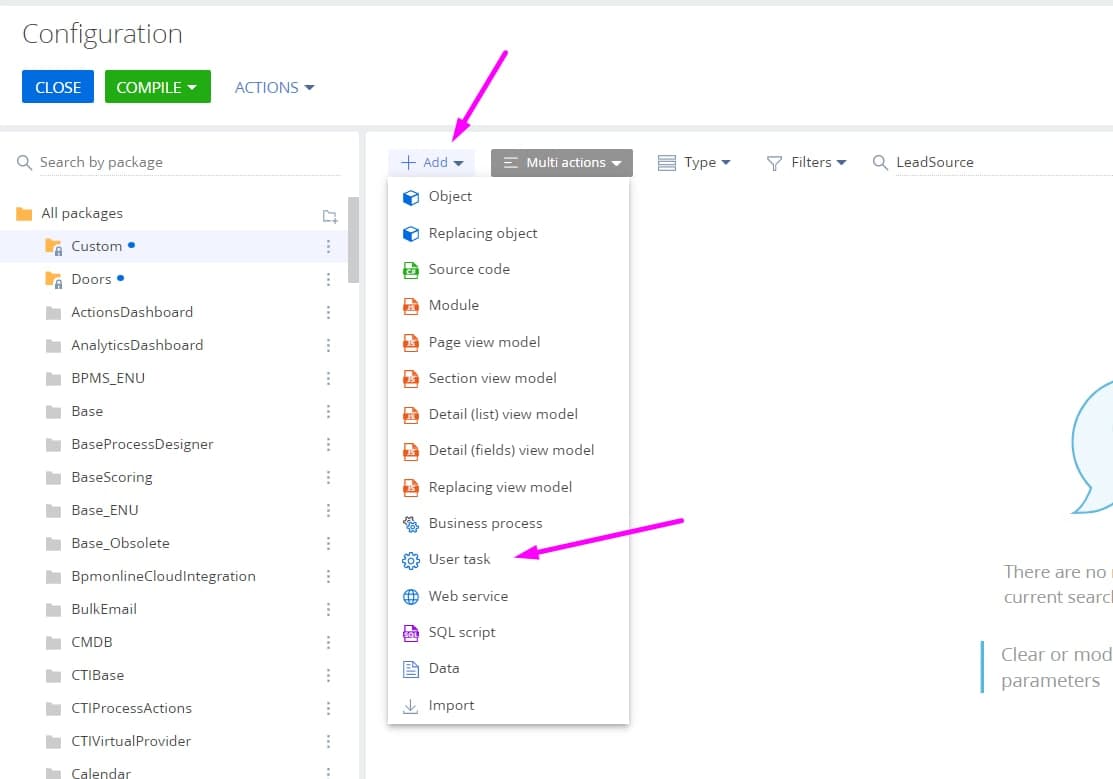This screenshot has height=779, width=1113.
Task: Open the three-dot menu for Doors package
Action: tap(328, 279)
